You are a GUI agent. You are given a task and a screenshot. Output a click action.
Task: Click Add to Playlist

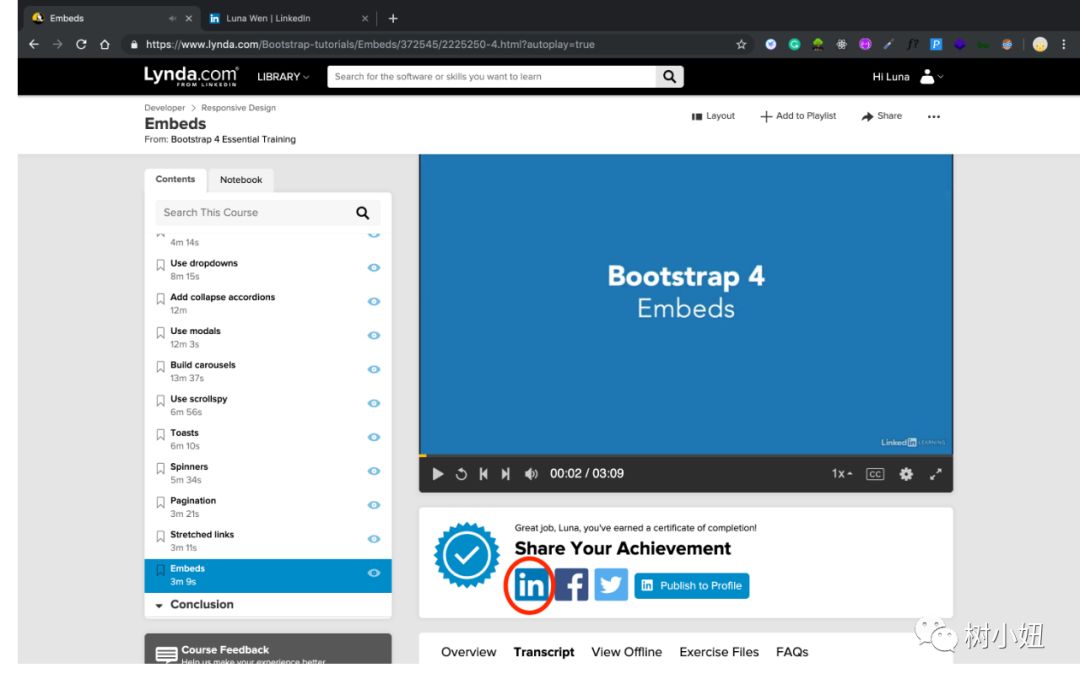click(798, 116)
